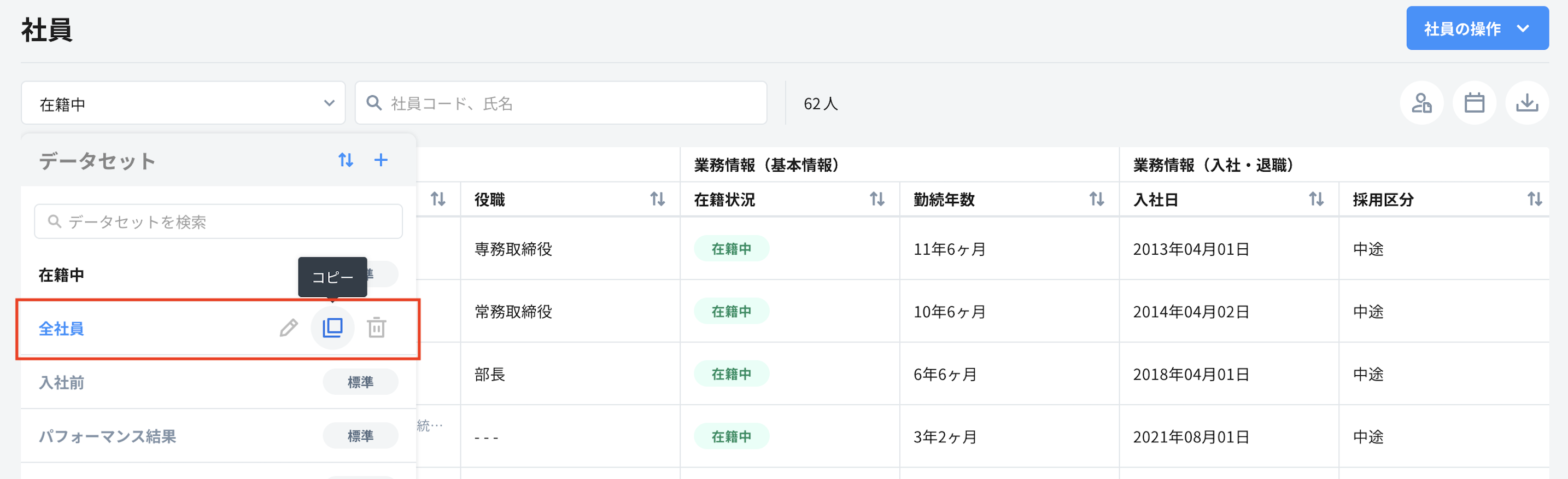The width and height of the screenshot is (1568, 479).
Task: Click the person settings icon at top right
Action: 1421,103
